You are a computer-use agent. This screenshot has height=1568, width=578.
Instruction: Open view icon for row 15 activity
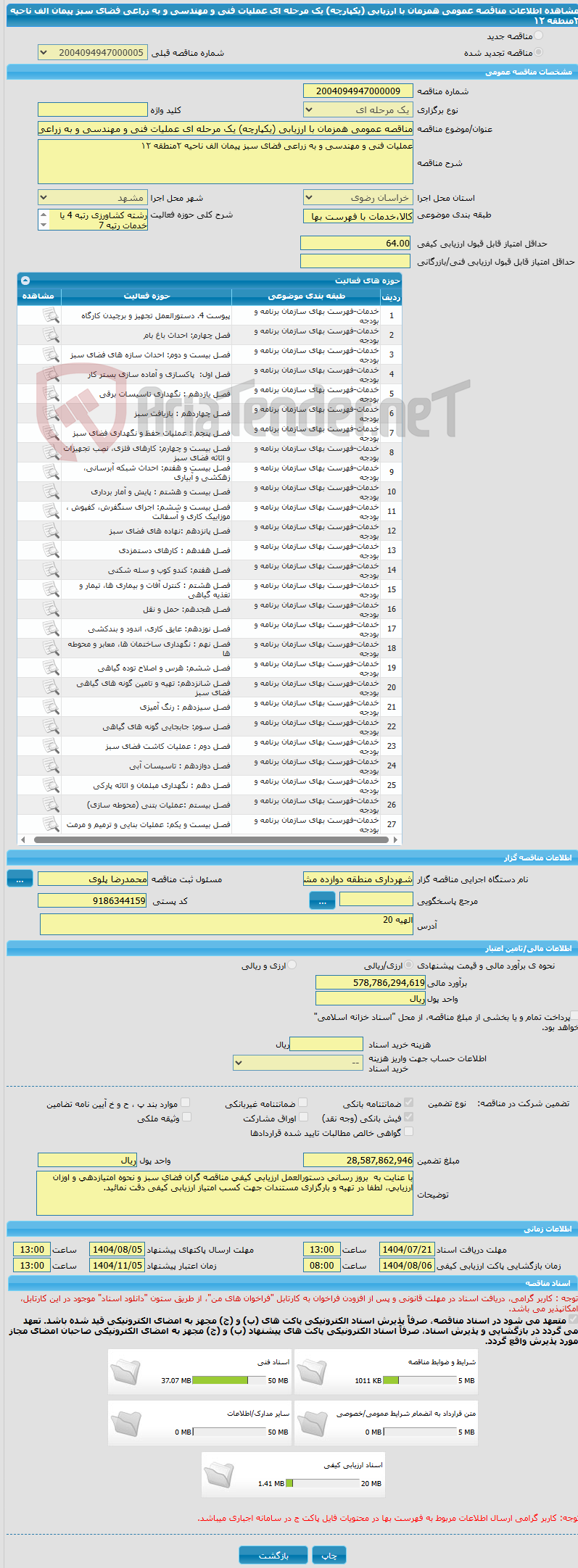[x=51, y=589]
